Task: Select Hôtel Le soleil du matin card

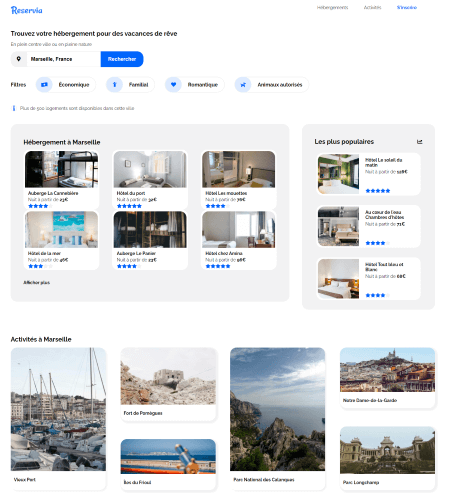Action: [x=369, y=174]
